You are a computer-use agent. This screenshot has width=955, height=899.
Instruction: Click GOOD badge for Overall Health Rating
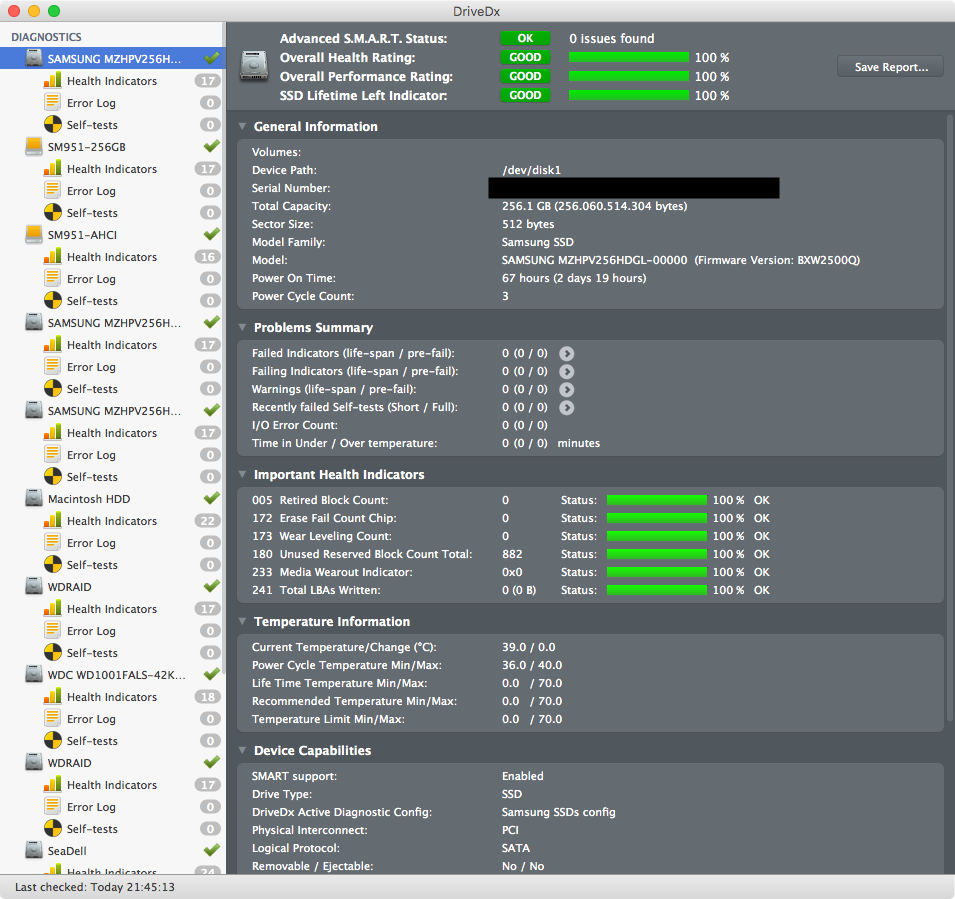coord(525,57)
